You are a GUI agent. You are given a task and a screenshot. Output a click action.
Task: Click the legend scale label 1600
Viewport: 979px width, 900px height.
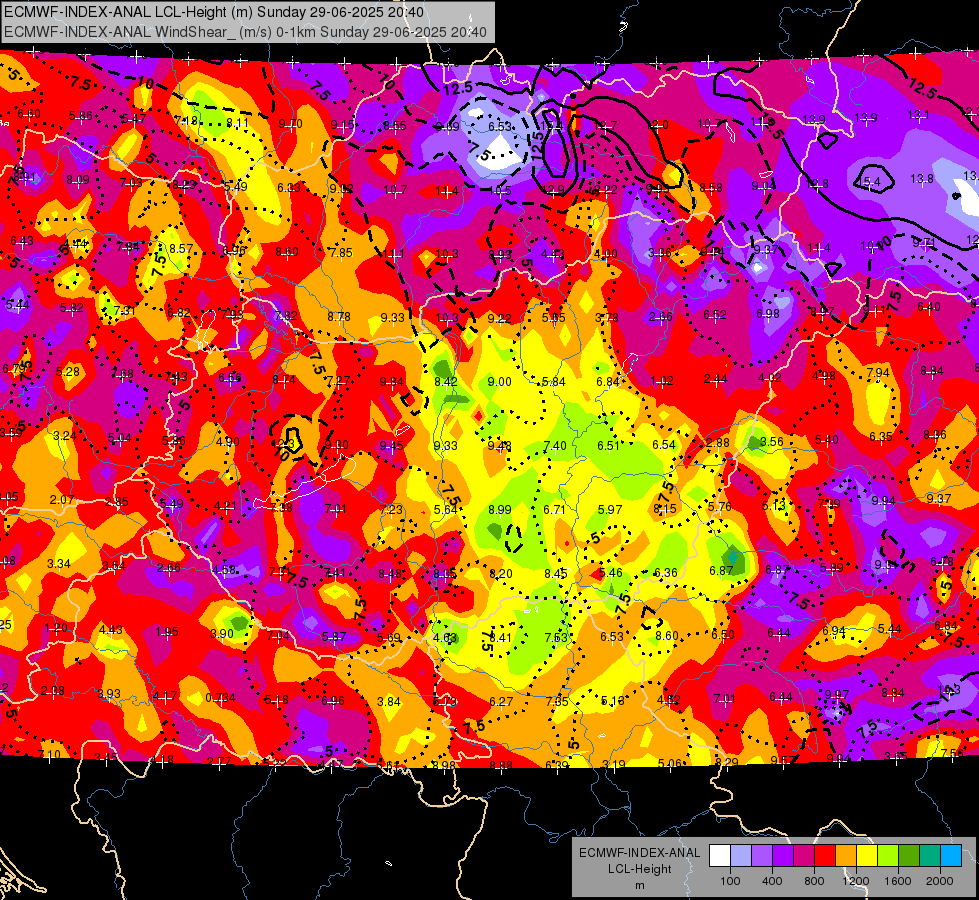point(898,881)
